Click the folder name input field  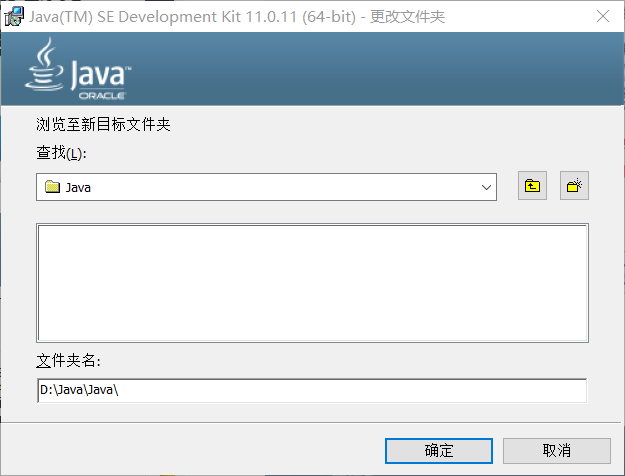click(312, 390)
